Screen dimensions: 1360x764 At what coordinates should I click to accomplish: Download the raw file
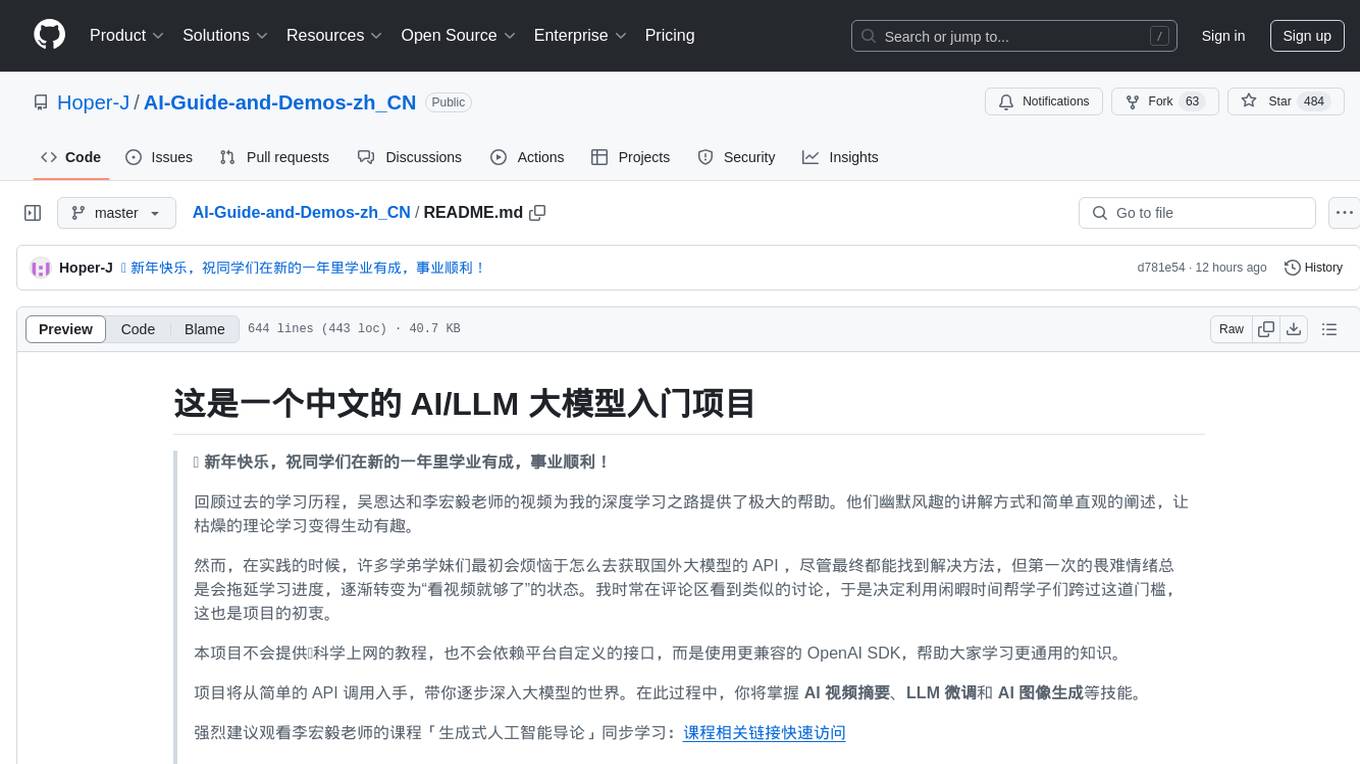(1293, 329)
